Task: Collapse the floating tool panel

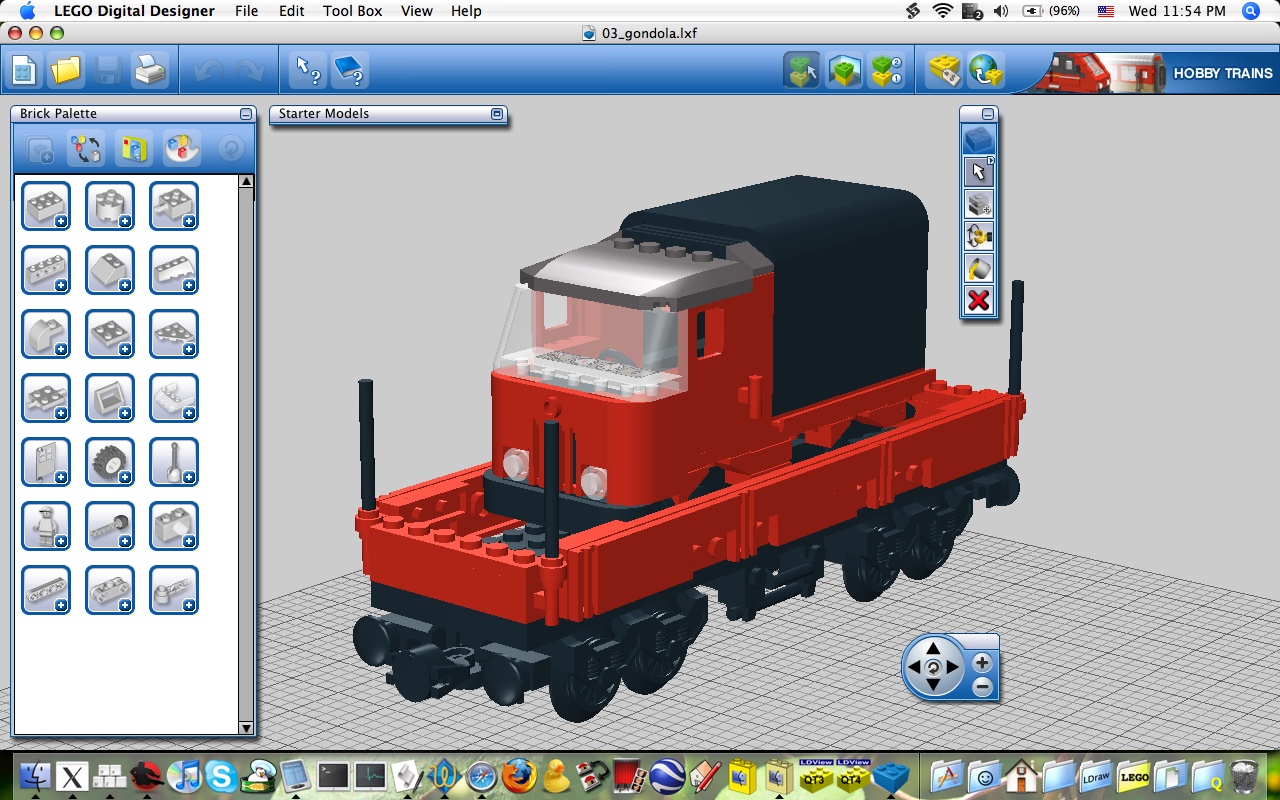Action: [x=988, y=114]
